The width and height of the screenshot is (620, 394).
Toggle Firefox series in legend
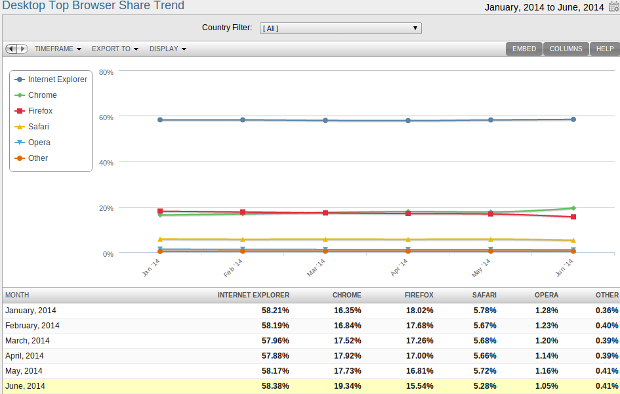[x=34, y=111]
